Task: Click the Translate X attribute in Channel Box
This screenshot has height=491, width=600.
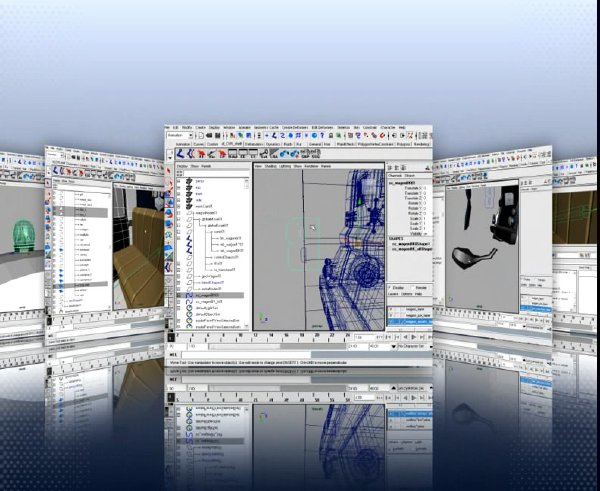Action: pos(413,188)
